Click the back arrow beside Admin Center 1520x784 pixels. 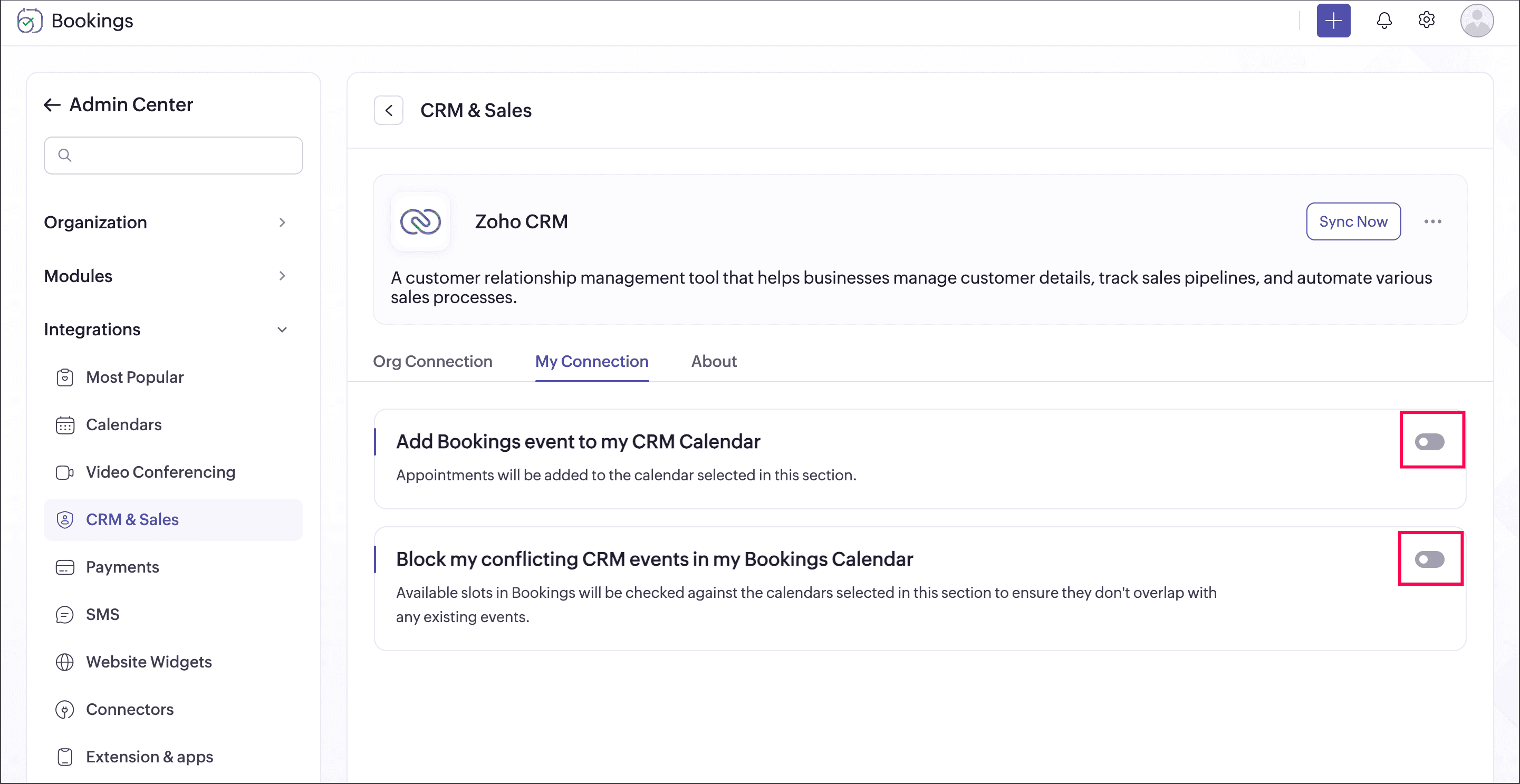pyautogui.click(x=52, y=105)
